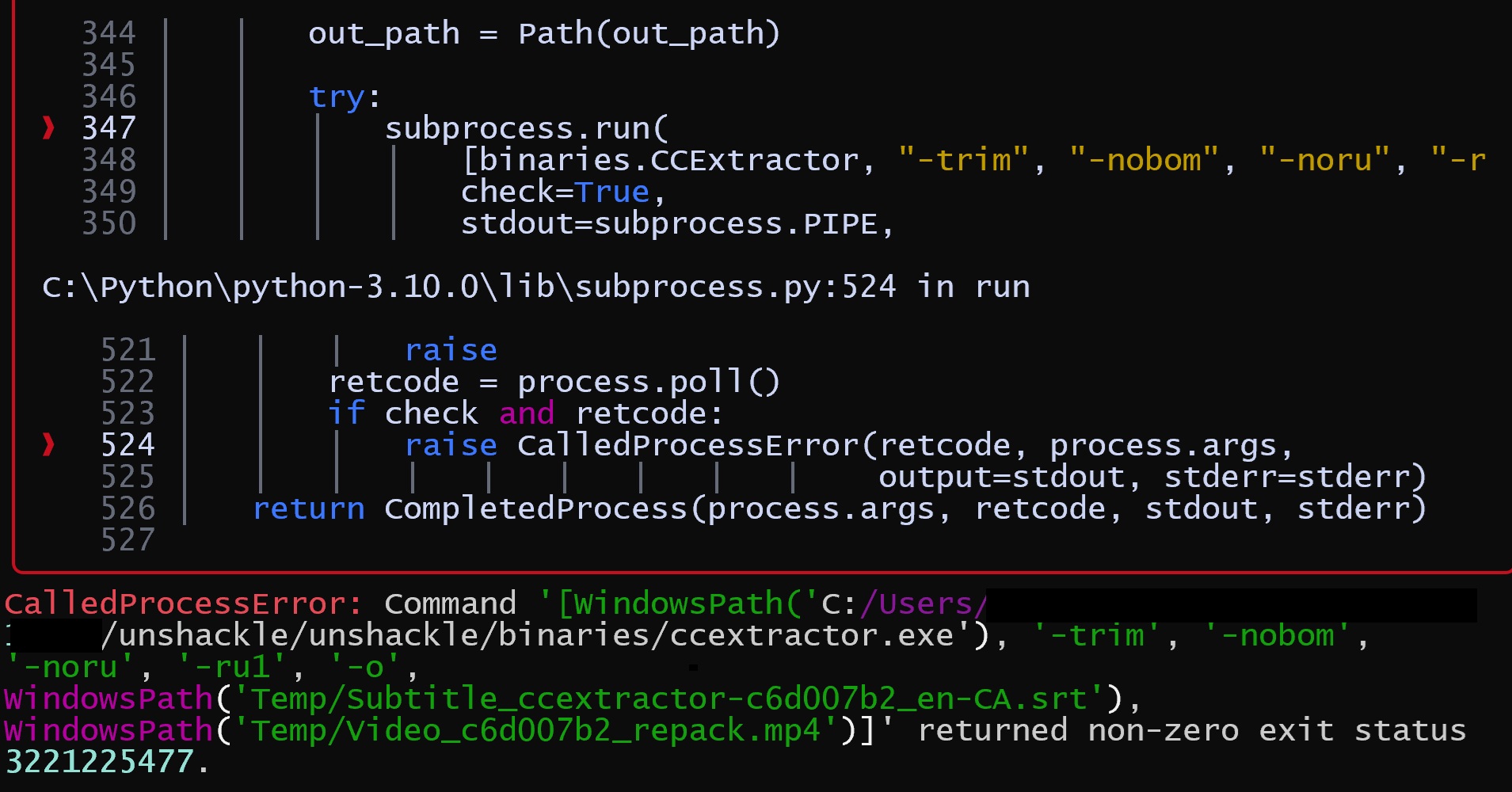Select line number 344 in the gutter

[x=109, y=33]
